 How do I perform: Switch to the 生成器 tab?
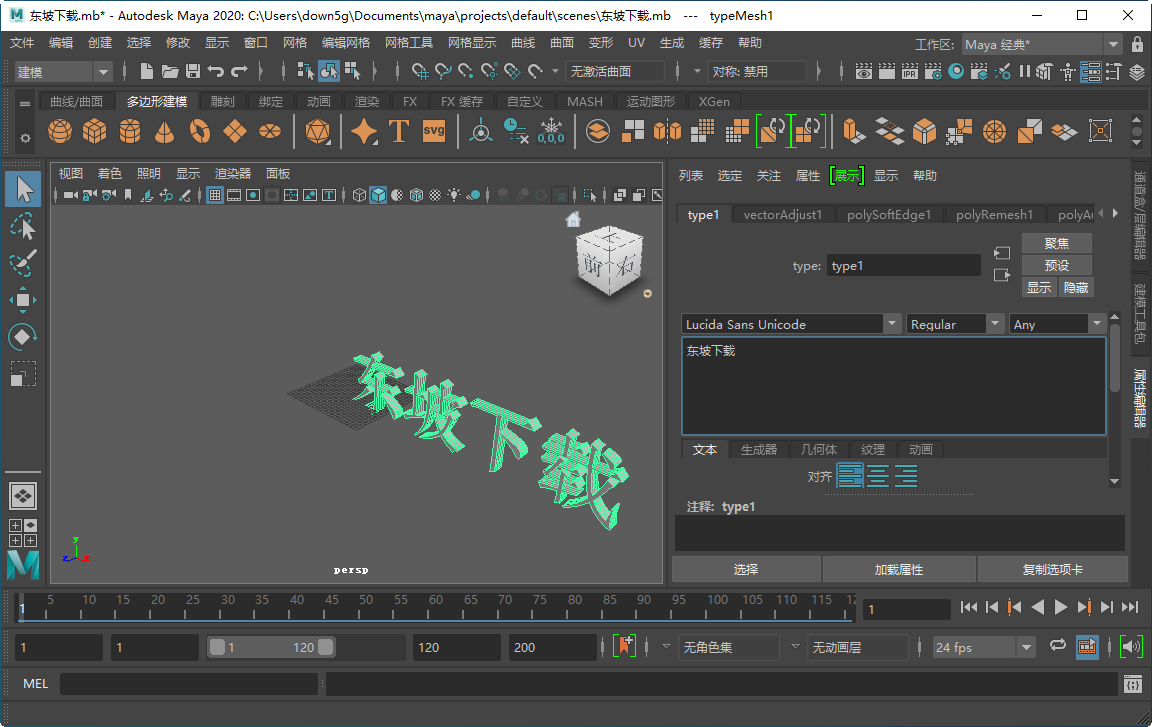coord(759,449)
